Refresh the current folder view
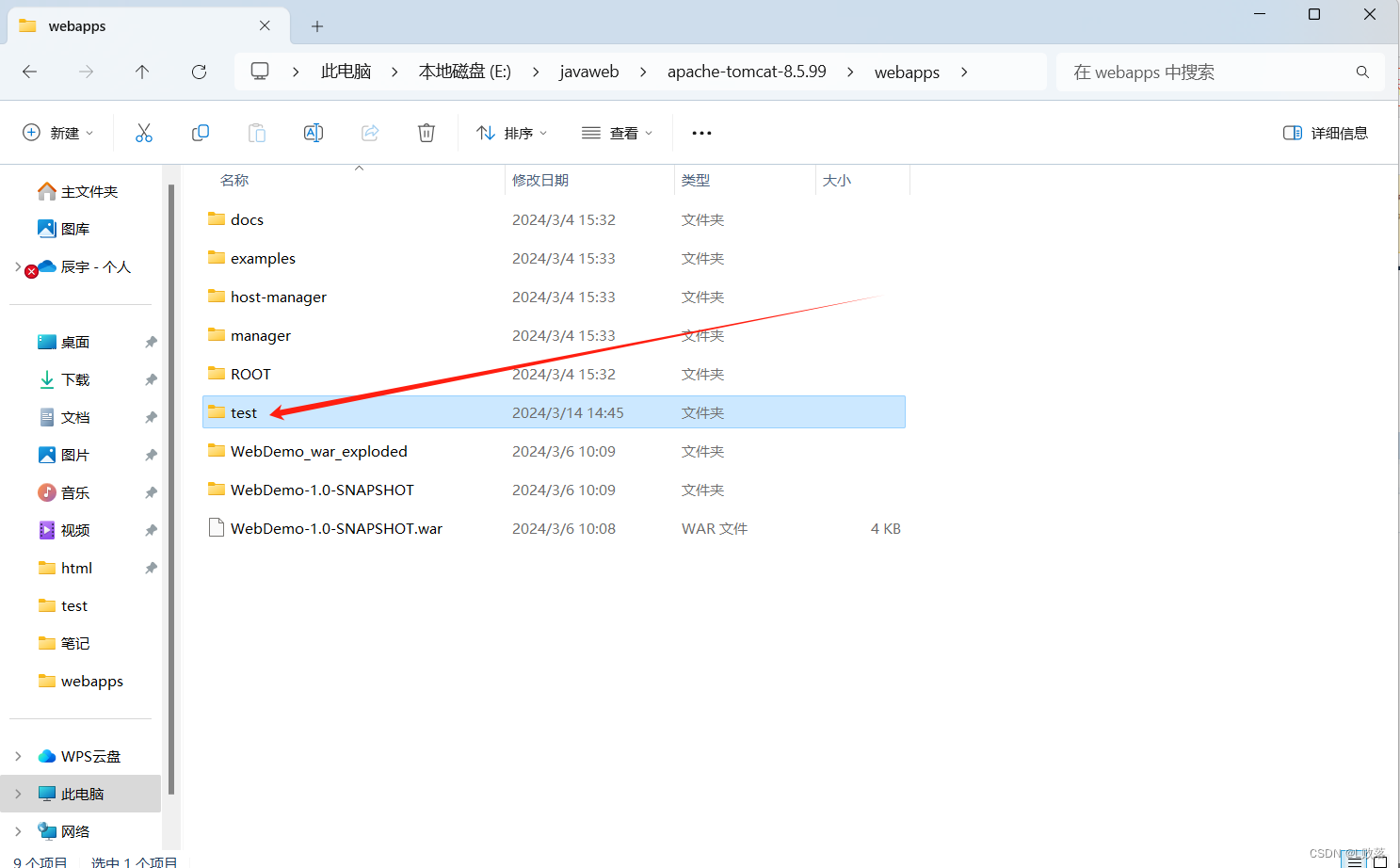The image size is (1400, 868). [199, 72]
